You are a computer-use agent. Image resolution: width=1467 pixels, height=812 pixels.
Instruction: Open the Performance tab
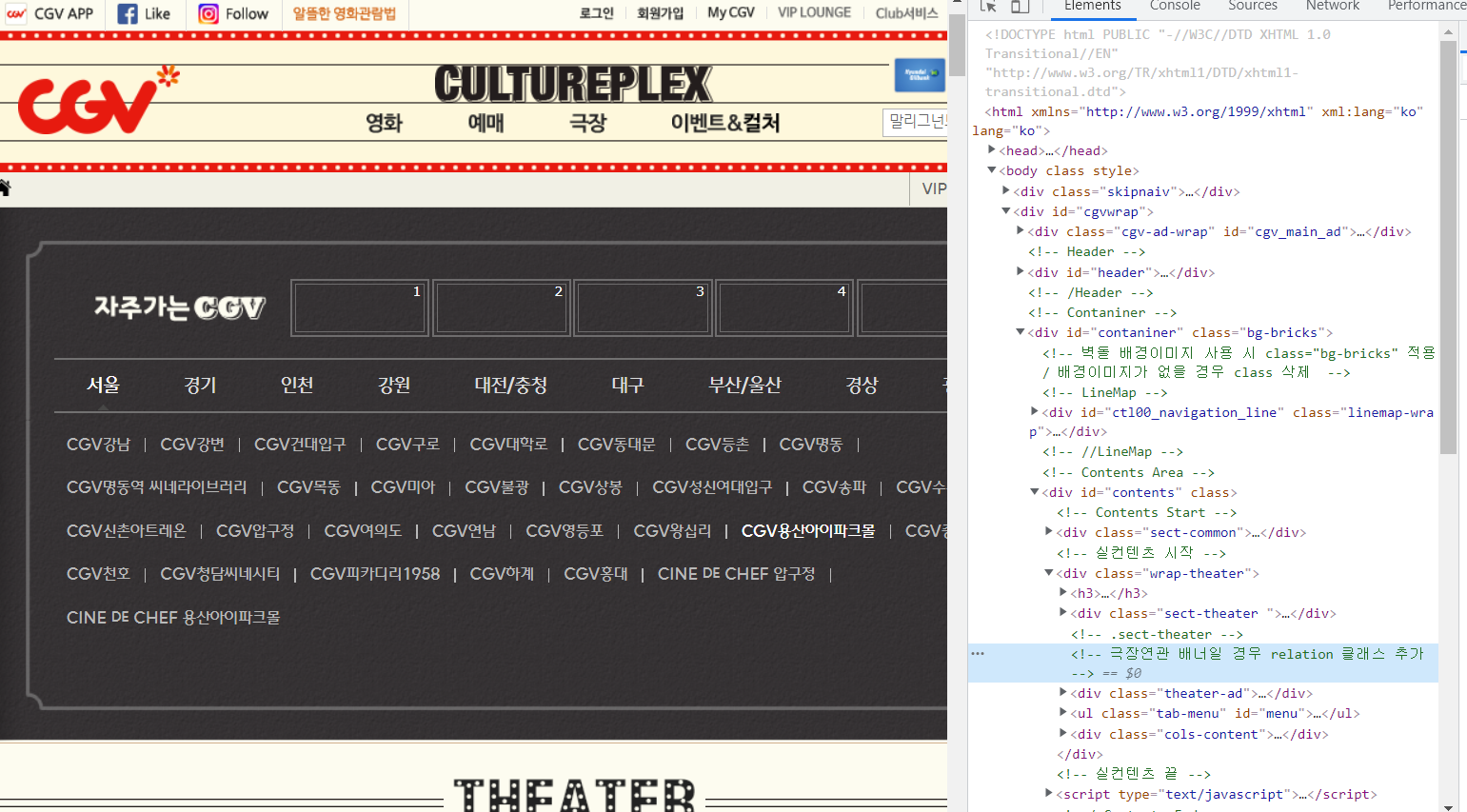(x=1427, y=6)
